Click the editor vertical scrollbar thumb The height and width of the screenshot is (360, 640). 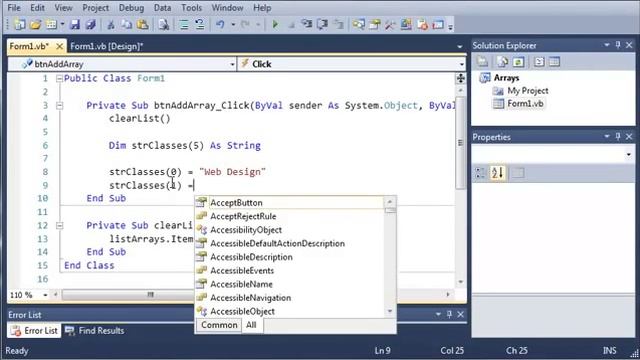point(460,143)
